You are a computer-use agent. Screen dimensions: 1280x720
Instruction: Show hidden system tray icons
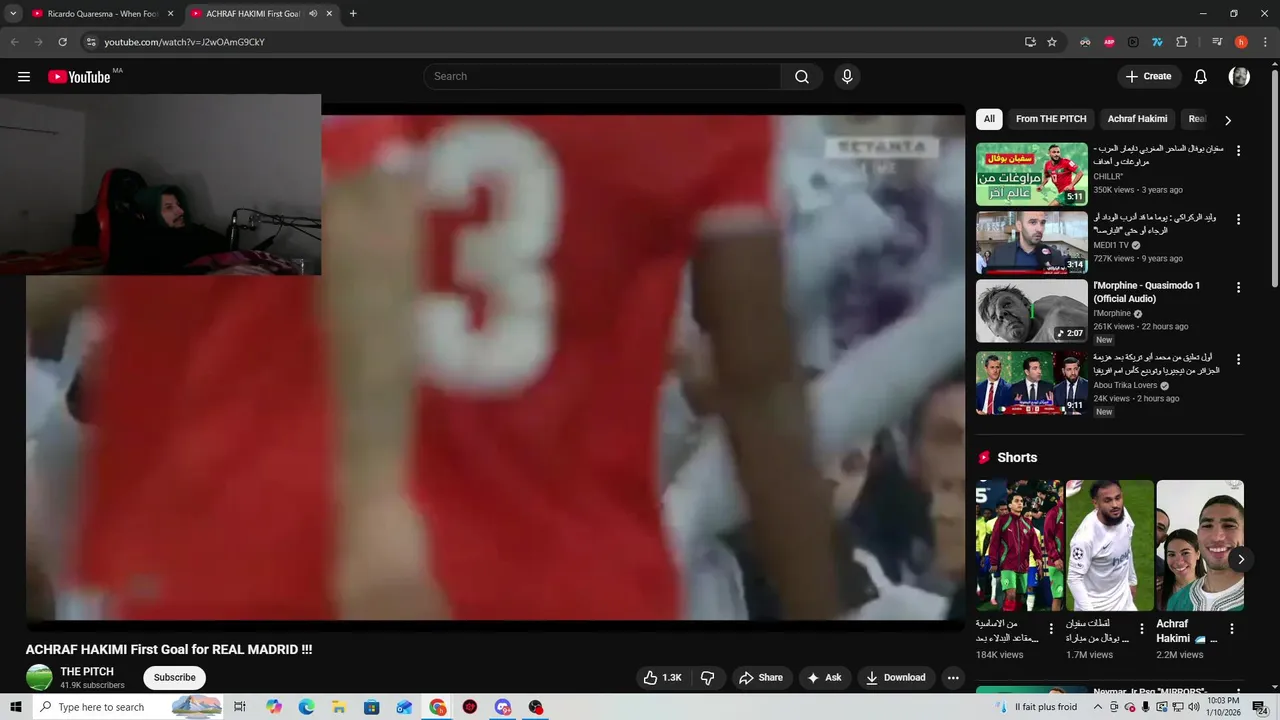pos(1097,707)
